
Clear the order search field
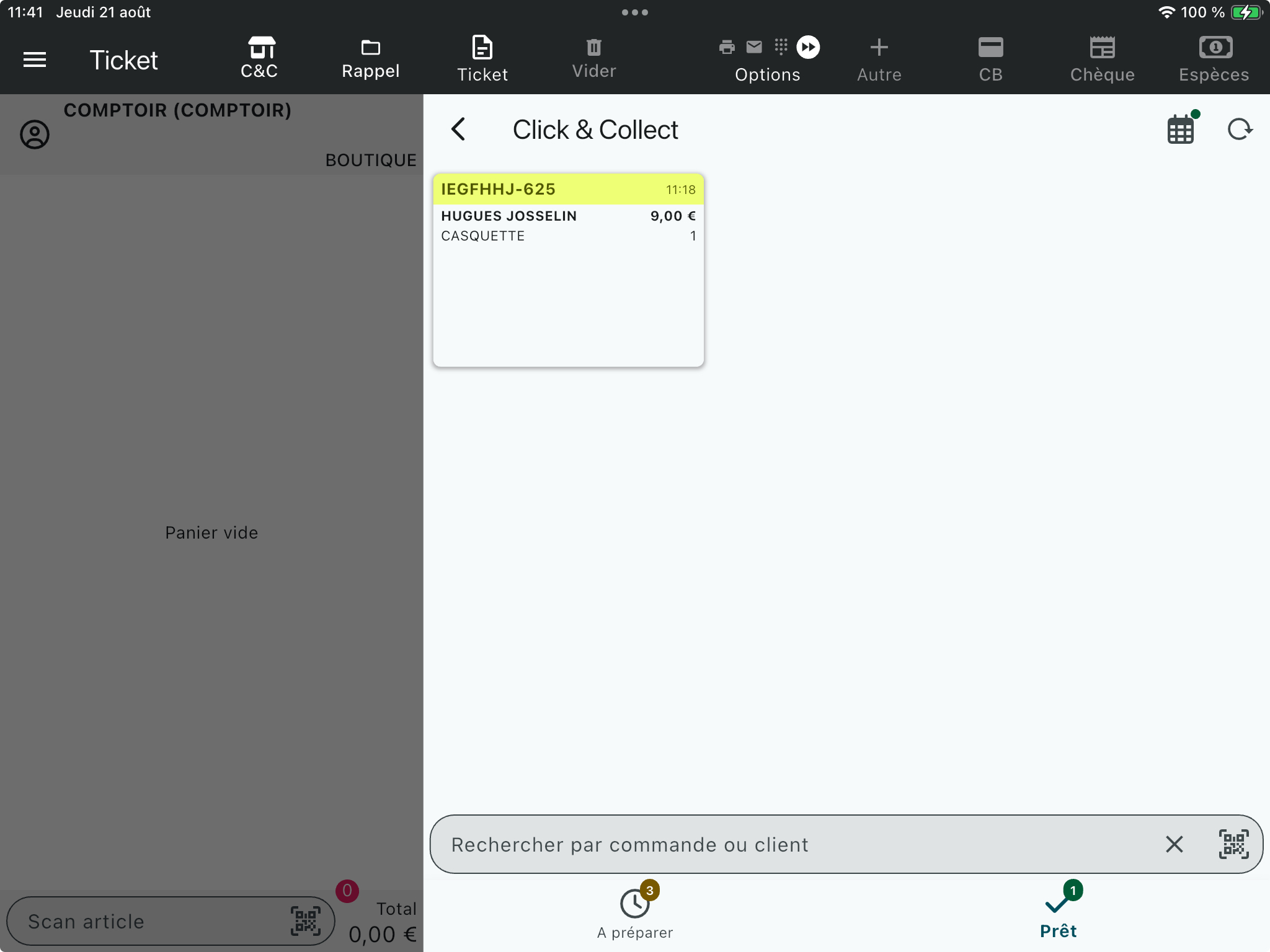(1175, 844)
